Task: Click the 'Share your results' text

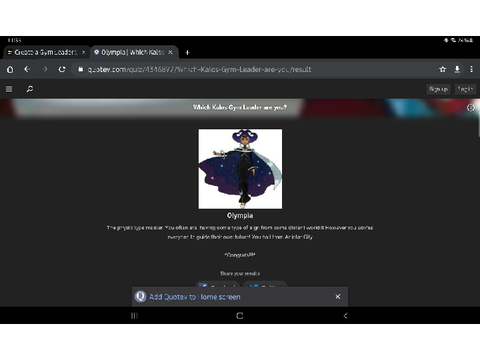Action: click(x=240, y=273)
